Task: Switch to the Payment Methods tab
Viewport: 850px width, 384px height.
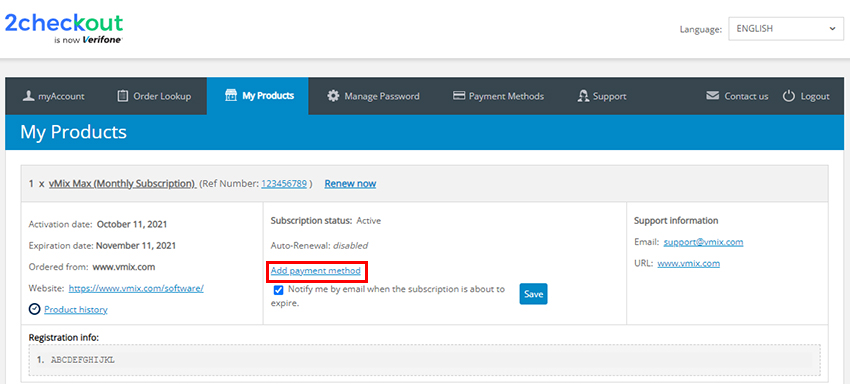Action: coord(498,96)
